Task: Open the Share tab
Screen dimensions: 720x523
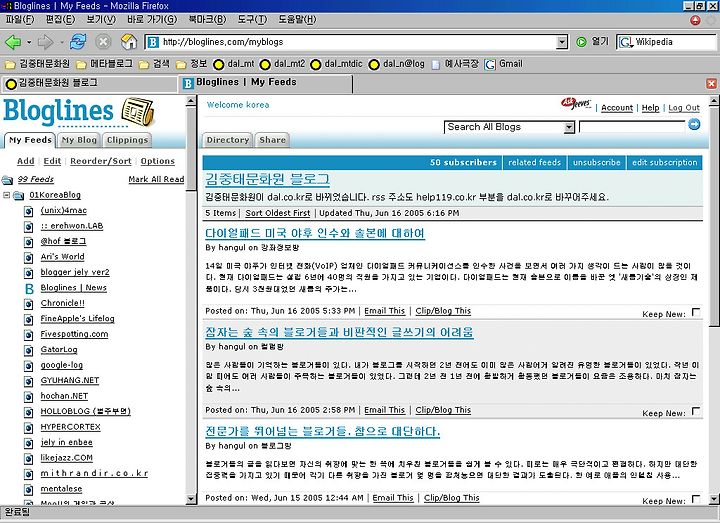Action: tap(272, 140)
